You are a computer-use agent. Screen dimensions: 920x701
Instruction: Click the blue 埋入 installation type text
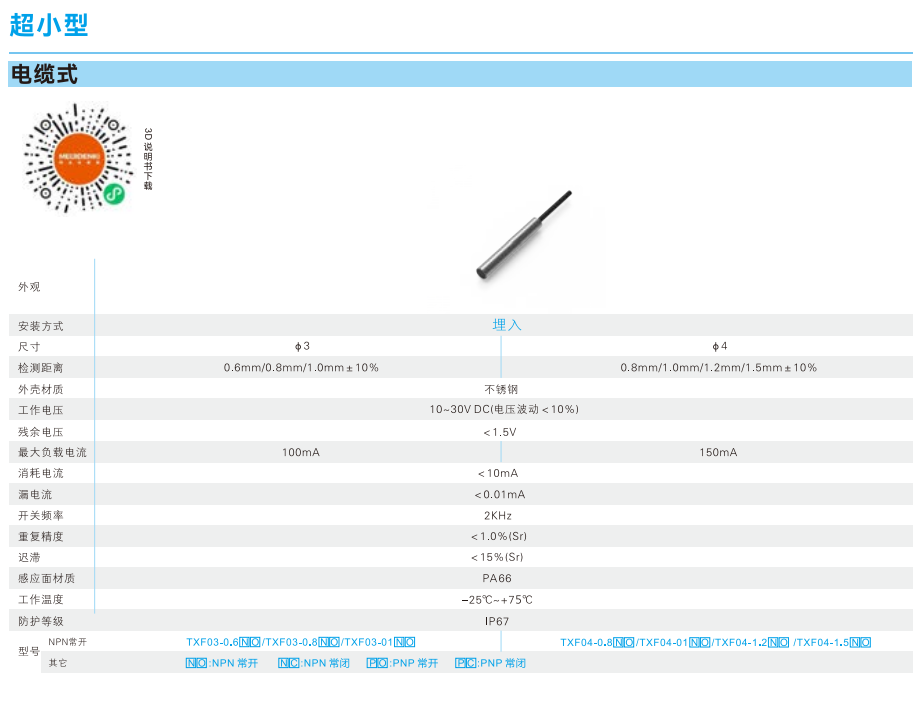point(507,325)
